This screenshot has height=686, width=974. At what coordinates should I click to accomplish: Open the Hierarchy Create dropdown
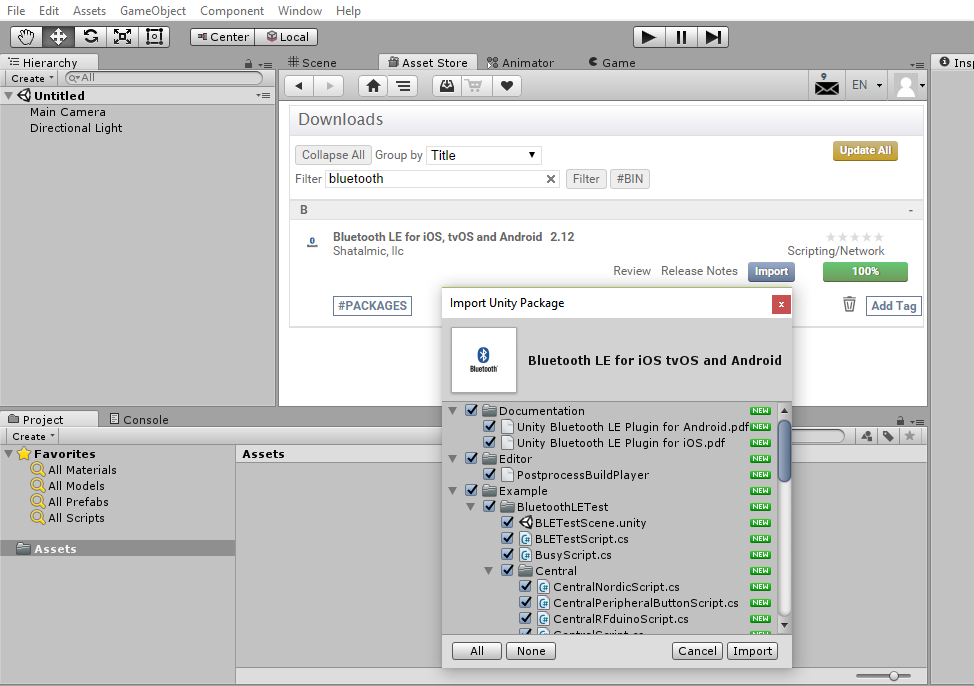(32, 78)
